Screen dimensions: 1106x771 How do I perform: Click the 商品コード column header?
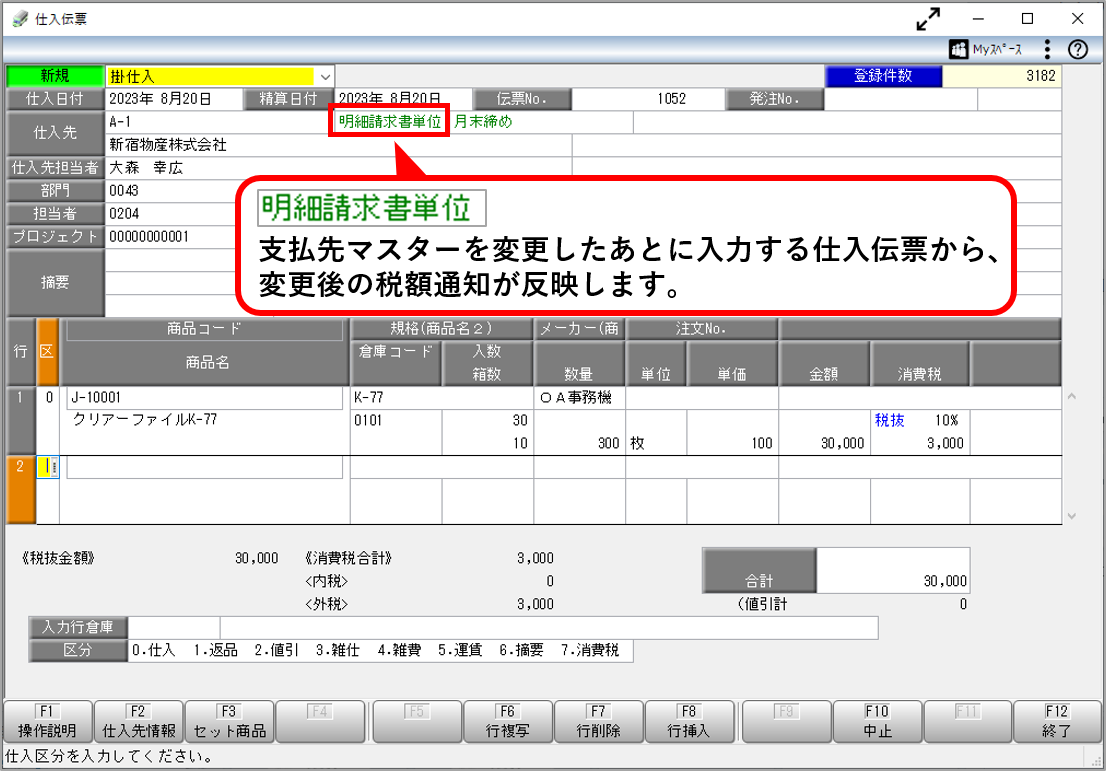pos(205,329)
